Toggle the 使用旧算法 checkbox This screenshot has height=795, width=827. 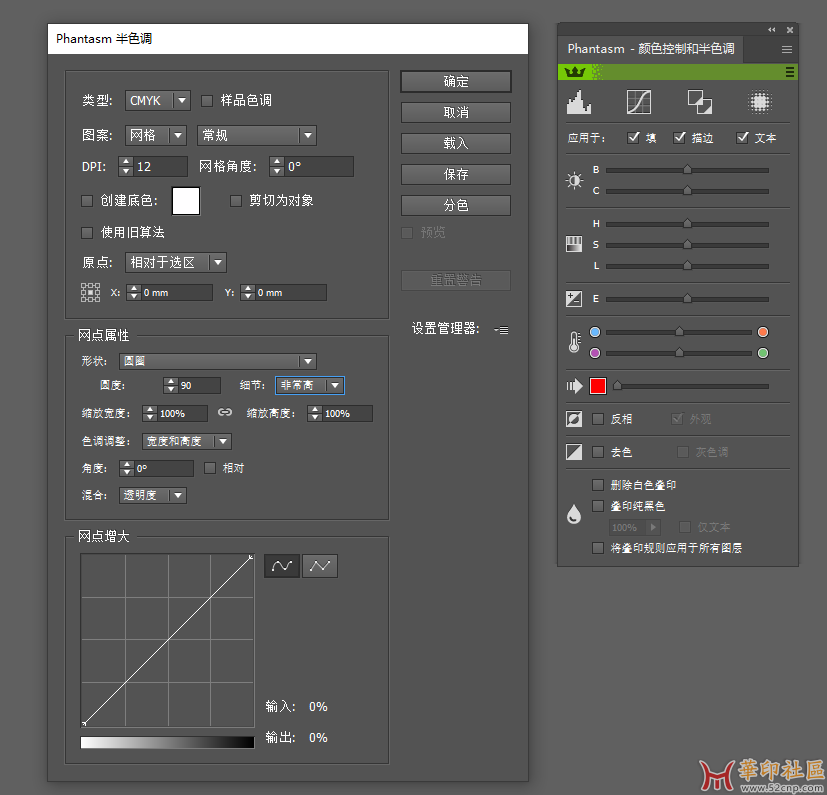[86, 233]
